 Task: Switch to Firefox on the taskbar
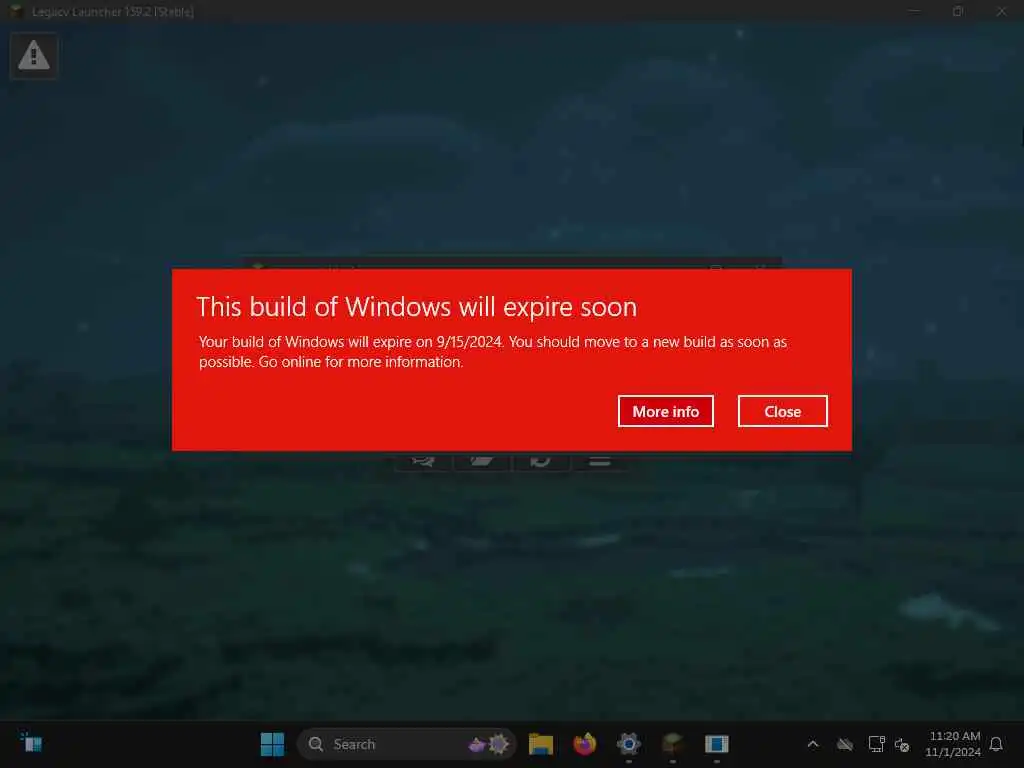pyautogui.click(x=584, y=744)
